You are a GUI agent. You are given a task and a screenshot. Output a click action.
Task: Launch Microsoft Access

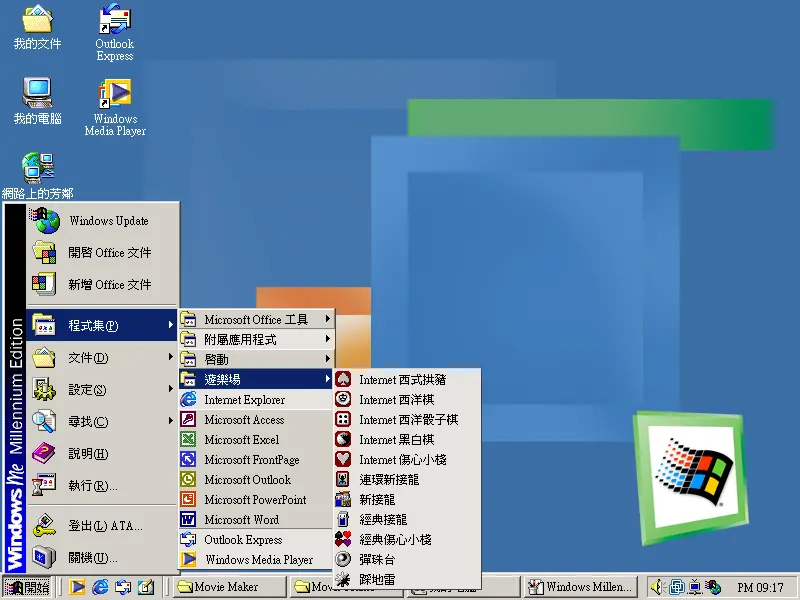pos(256,419)
